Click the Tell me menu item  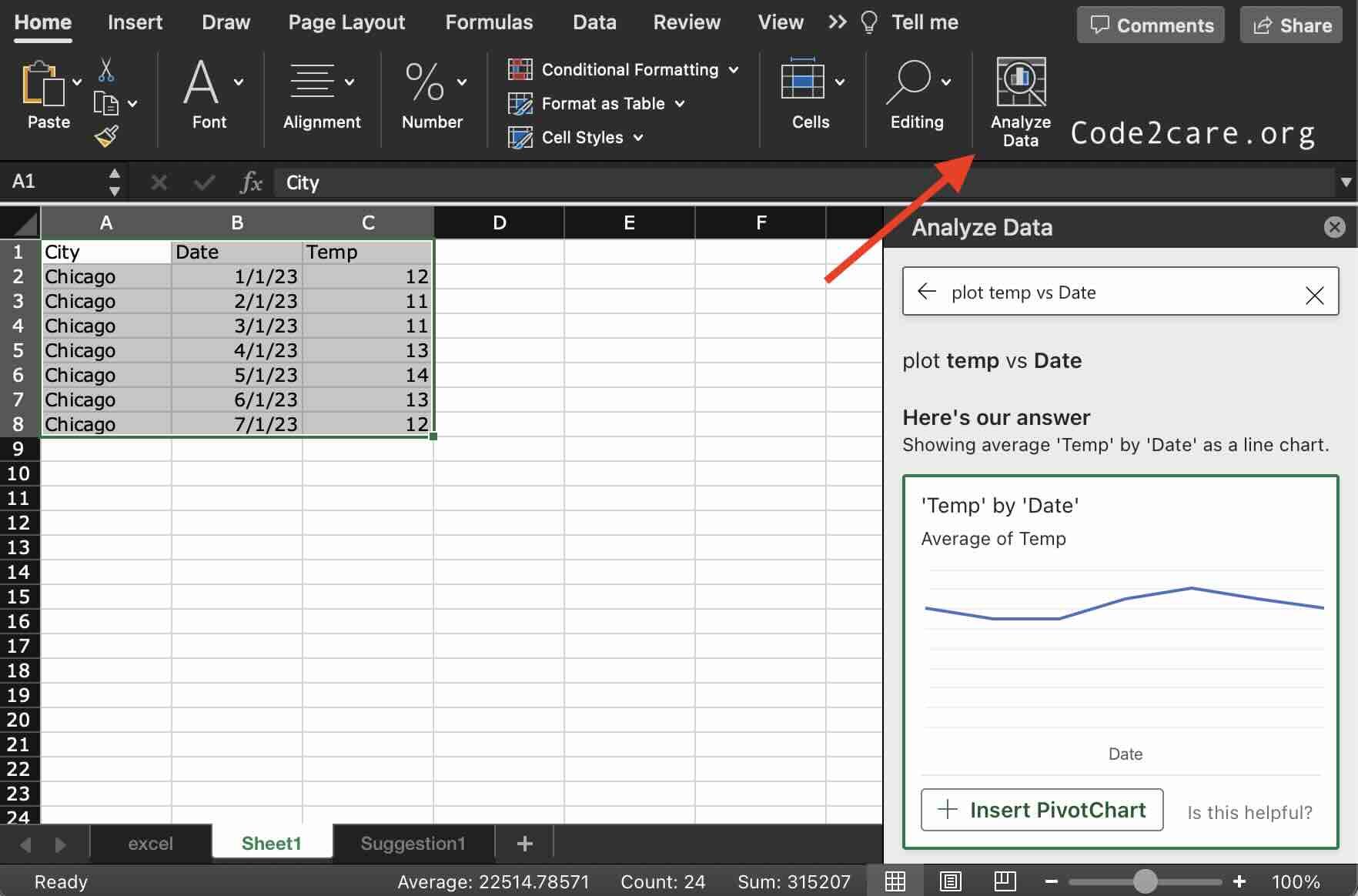tap(924, 22)
